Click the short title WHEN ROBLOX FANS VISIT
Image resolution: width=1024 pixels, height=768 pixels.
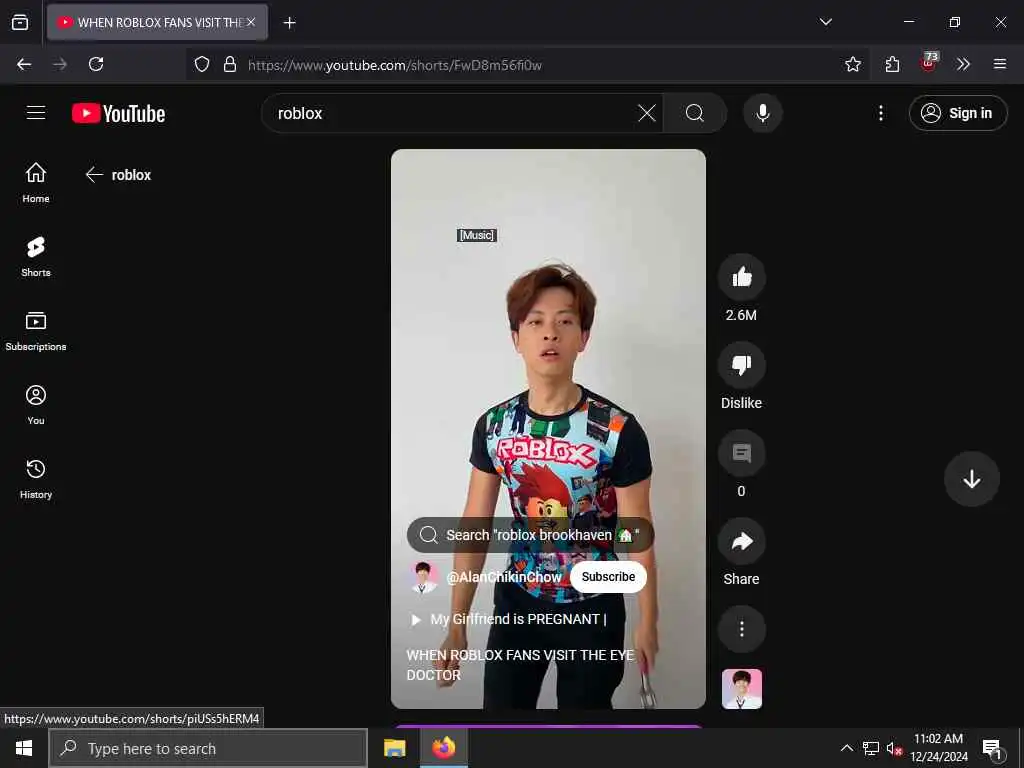(x=520, y=665)
